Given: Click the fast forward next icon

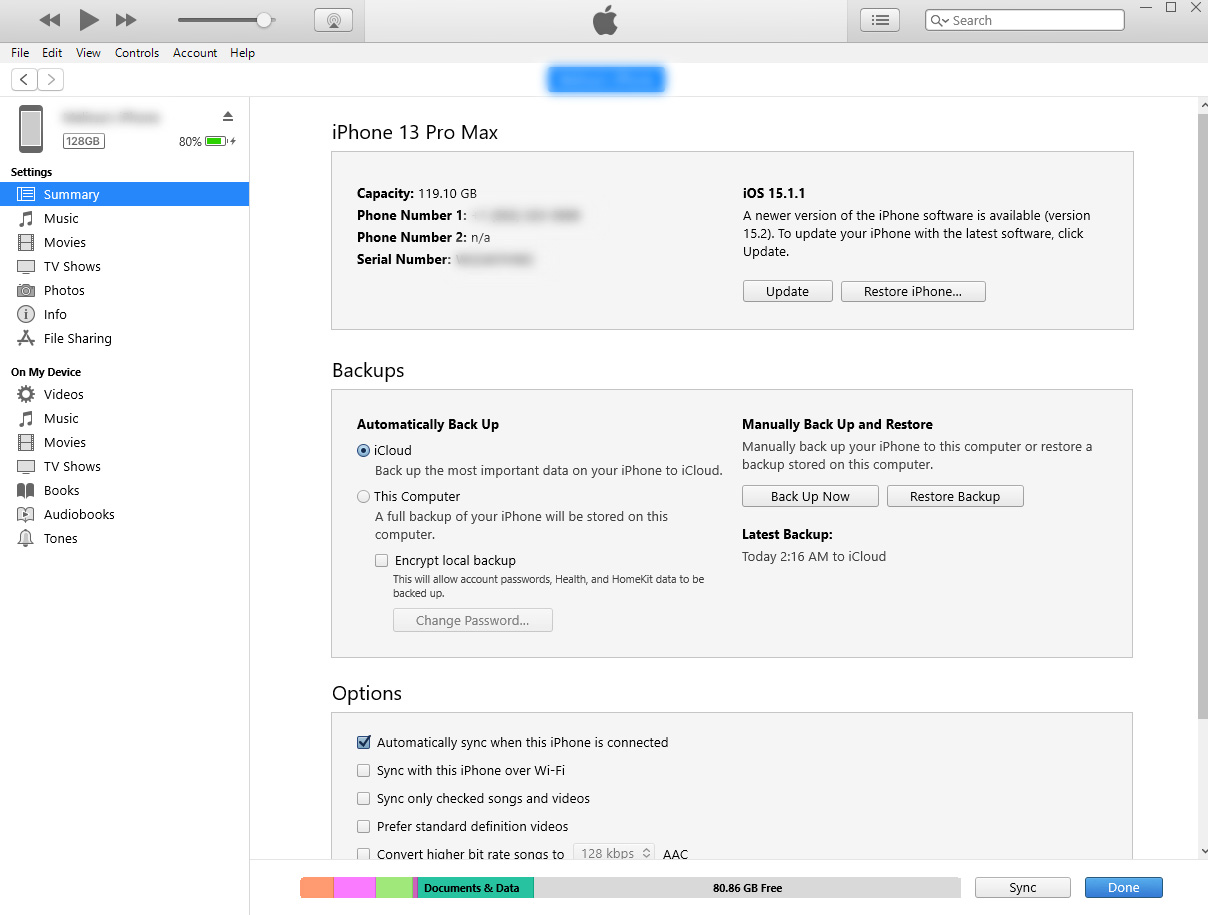Looking at the screenshot, I should tap(126, 20).
